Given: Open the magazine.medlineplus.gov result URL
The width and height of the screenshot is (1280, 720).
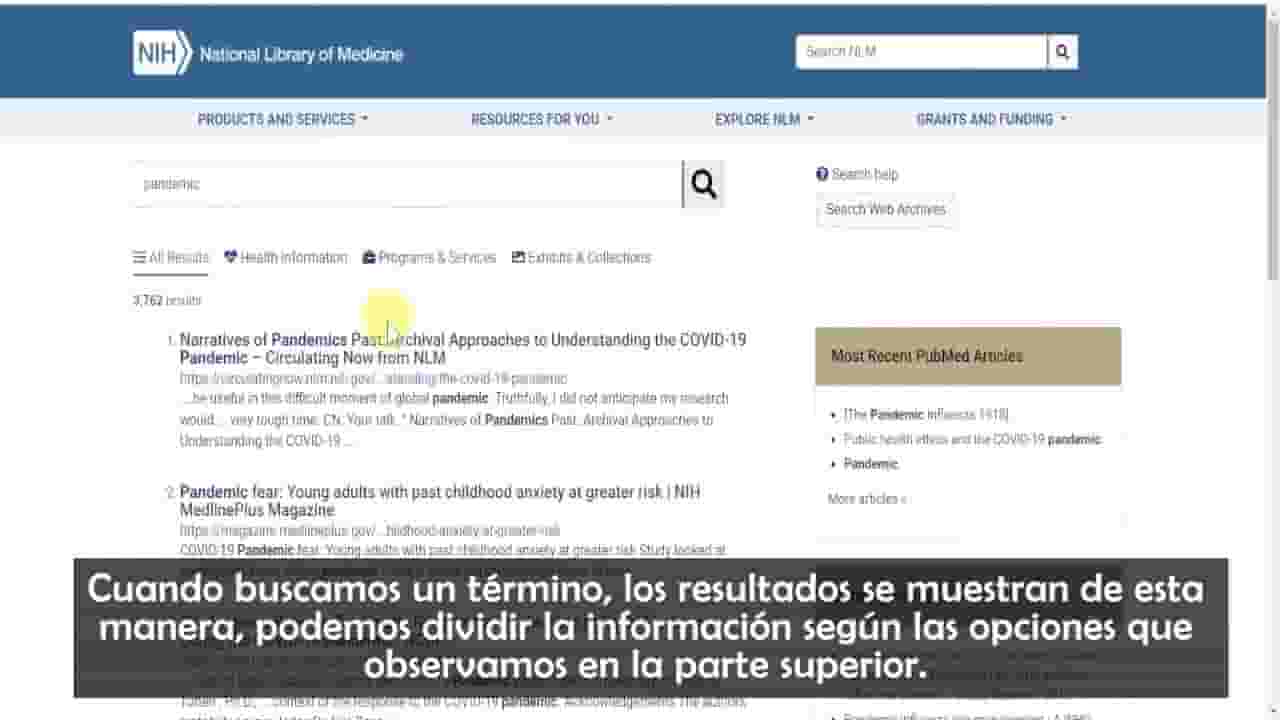Looking at the screenshot, I should pos(370,531).
